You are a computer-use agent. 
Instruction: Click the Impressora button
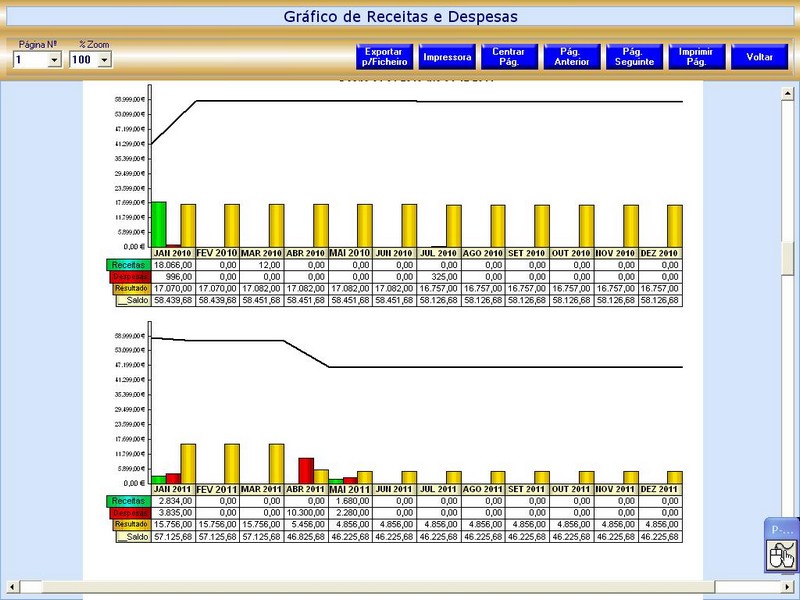point(447,57)
